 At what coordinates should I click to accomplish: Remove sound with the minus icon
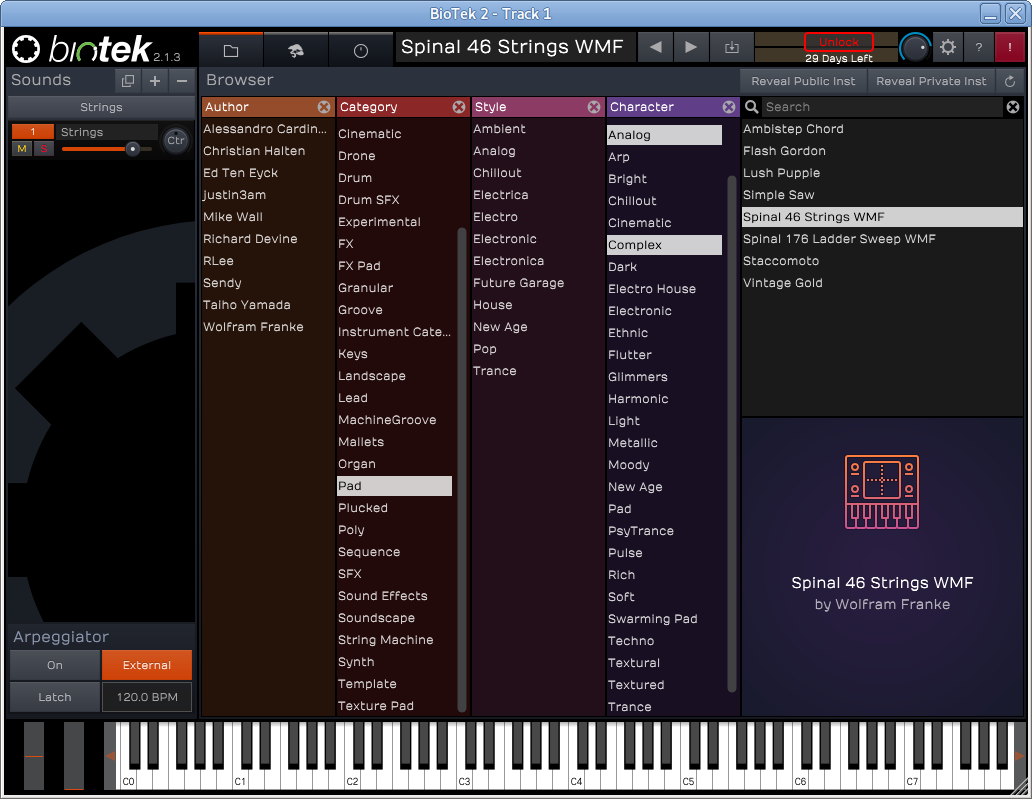[x=182, y=81]
